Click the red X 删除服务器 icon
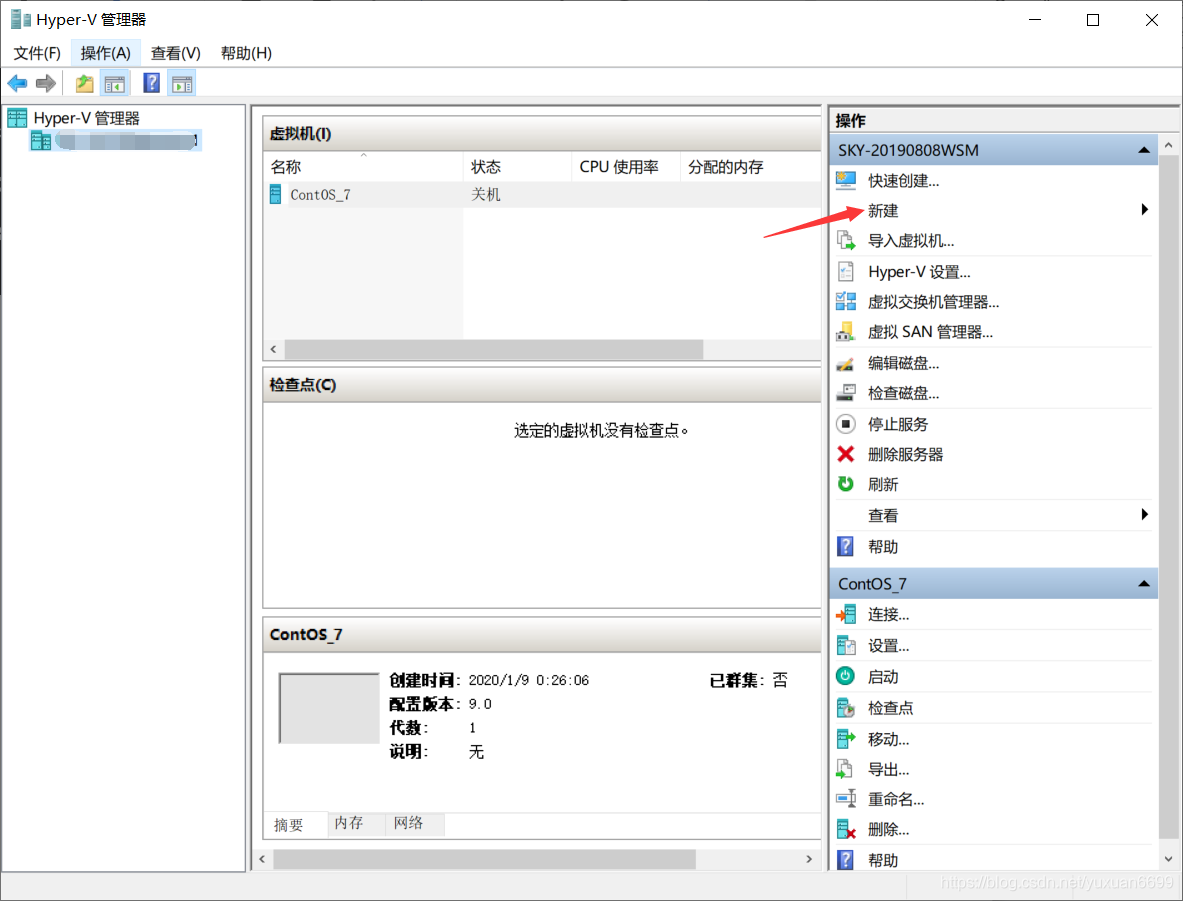 [x=846, y=454]
